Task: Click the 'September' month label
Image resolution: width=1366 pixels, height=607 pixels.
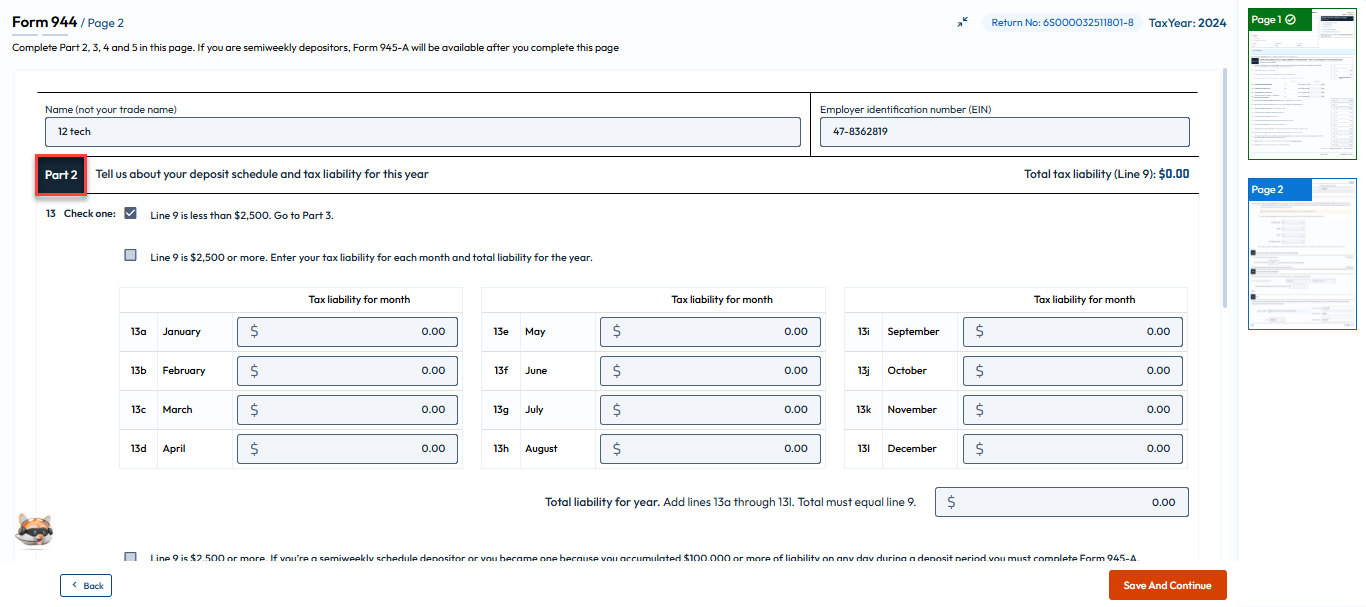Action: 913,332
